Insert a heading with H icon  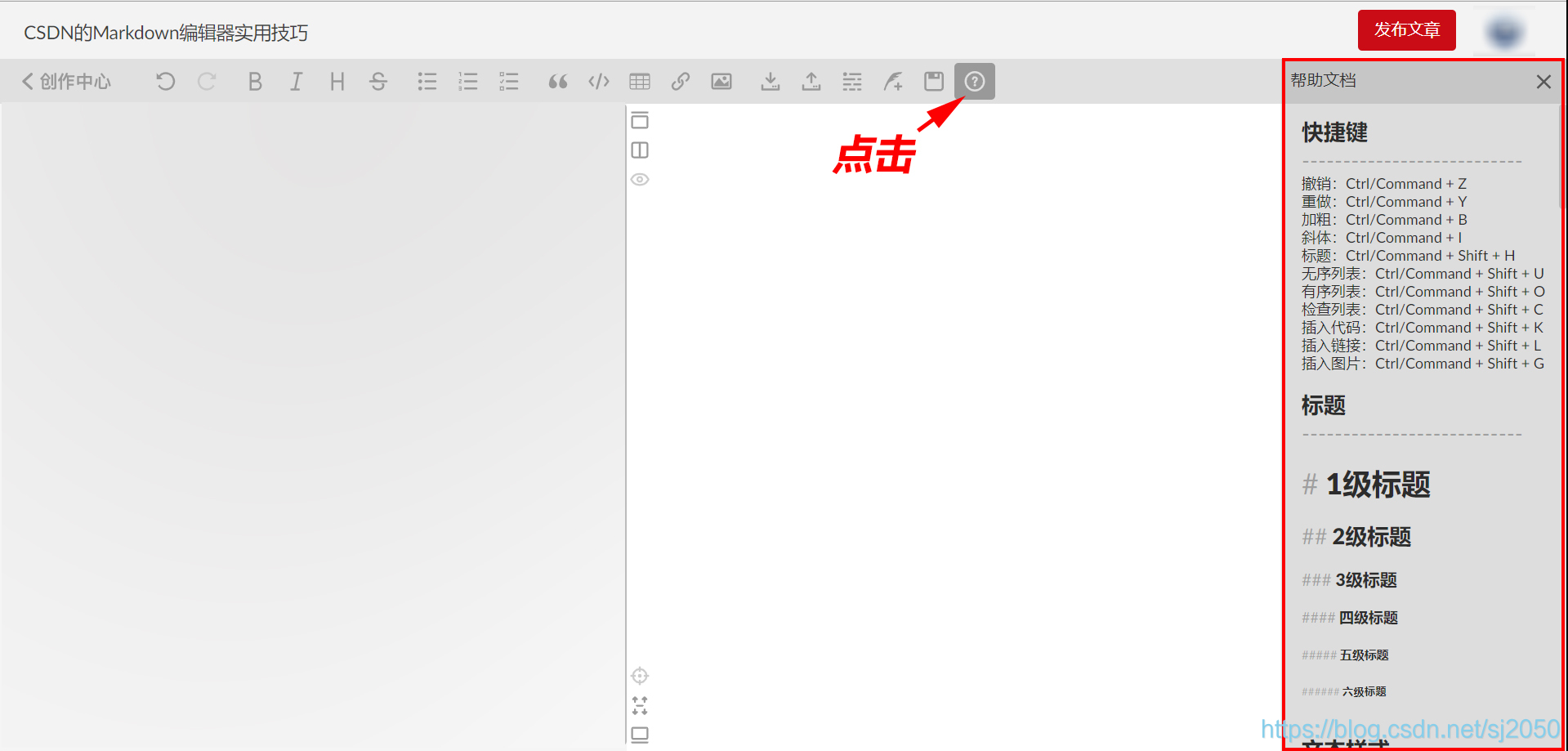point(337,82)
